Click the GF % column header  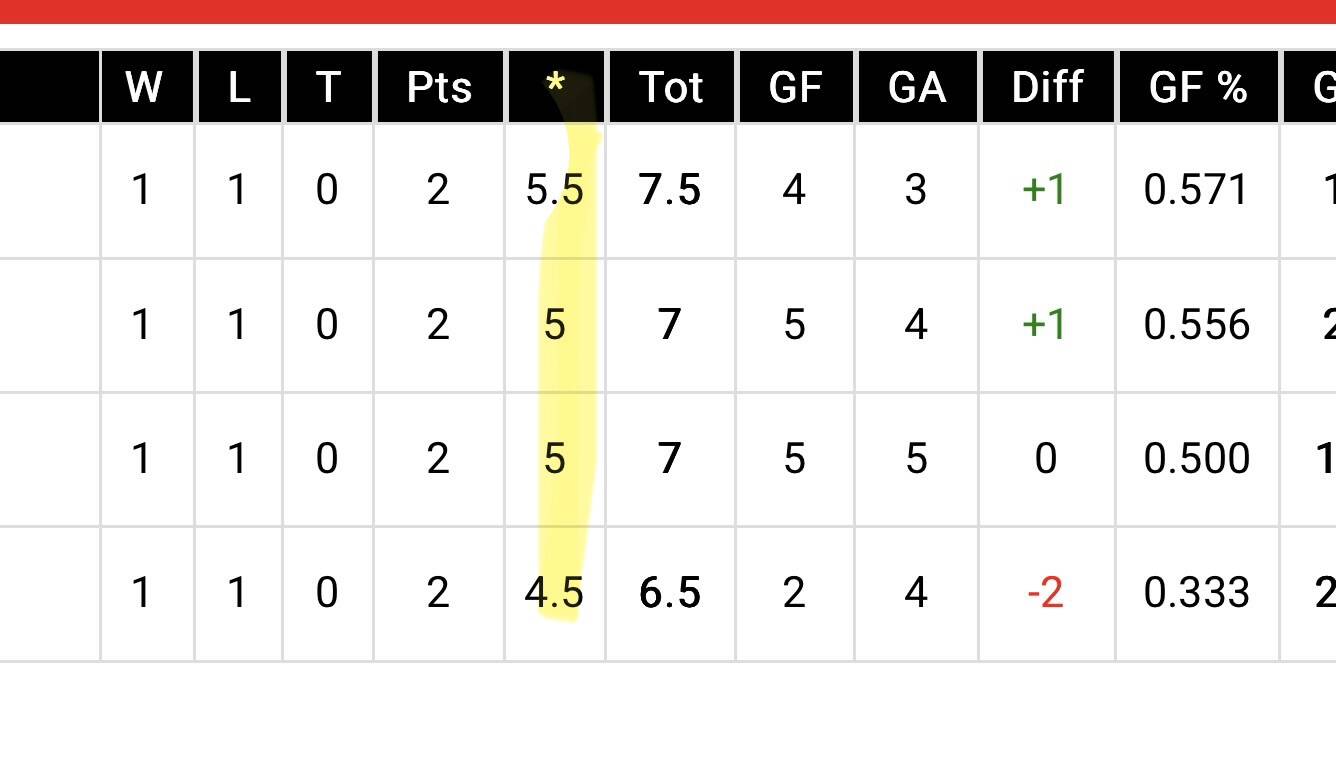pos(1197,88)
